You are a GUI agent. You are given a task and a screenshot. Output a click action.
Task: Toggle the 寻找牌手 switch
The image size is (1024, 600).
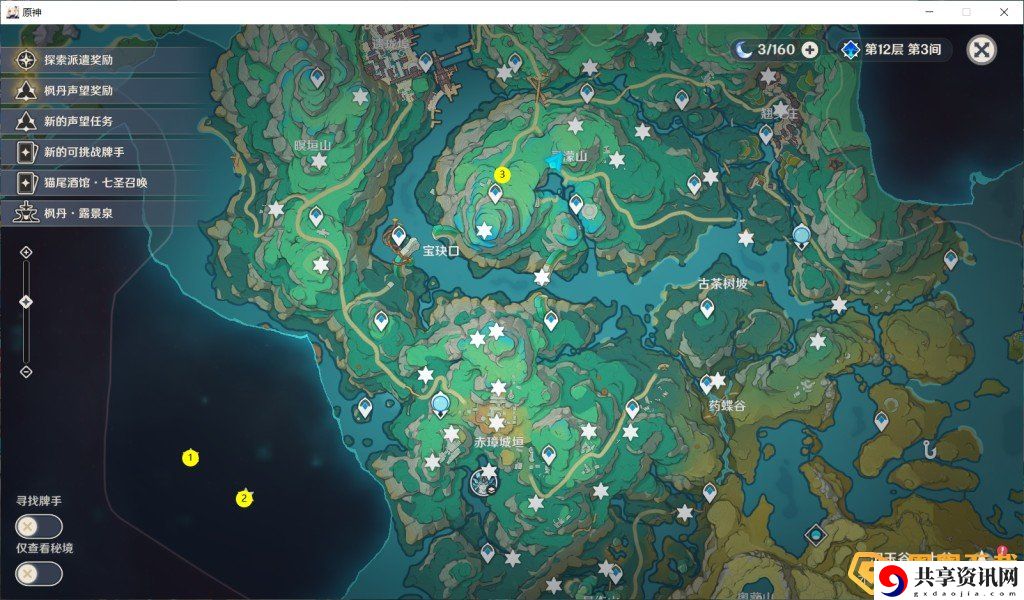coord(39,526)
